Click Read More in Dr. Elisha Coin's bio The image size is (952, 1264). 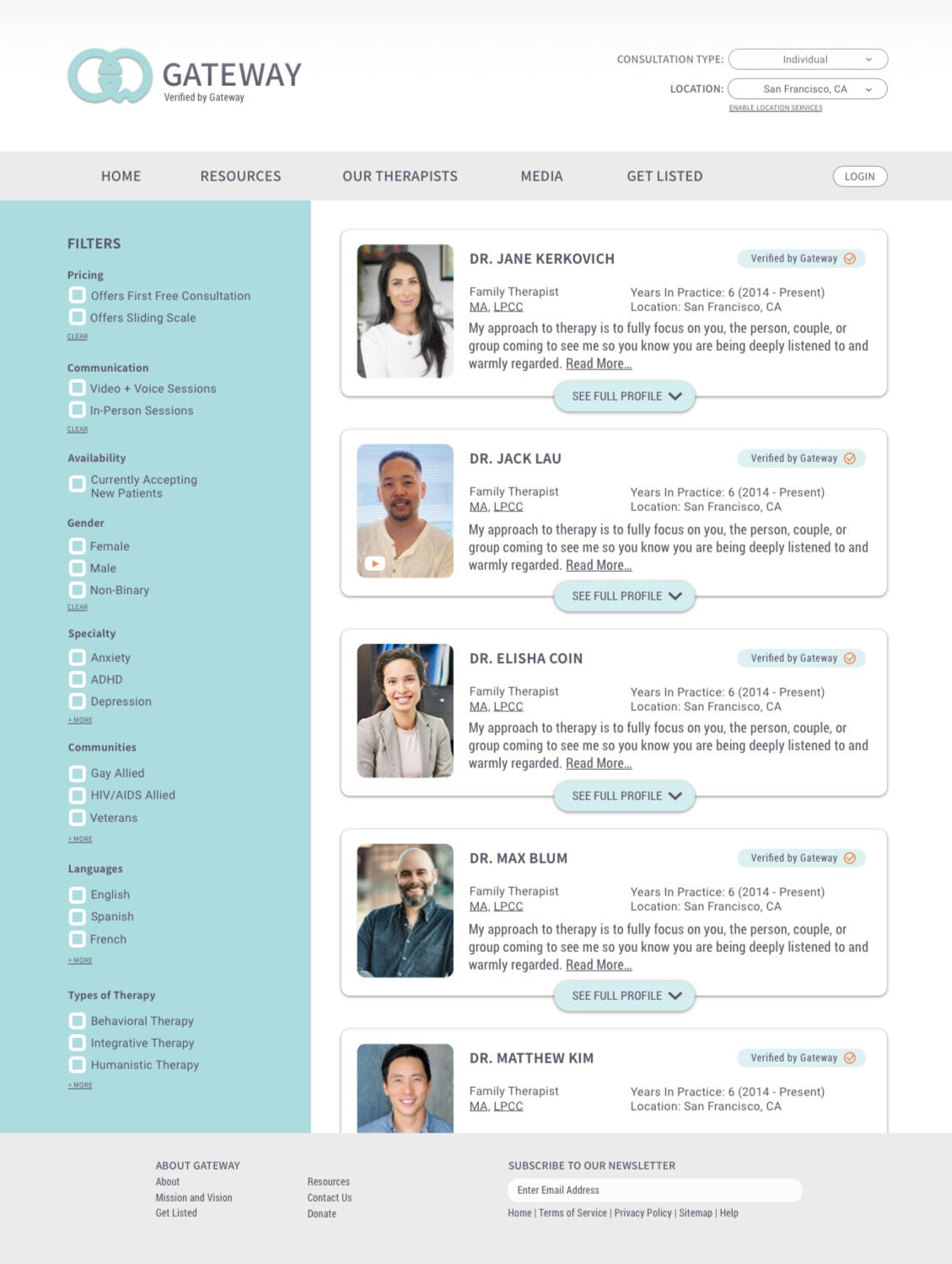598,764
